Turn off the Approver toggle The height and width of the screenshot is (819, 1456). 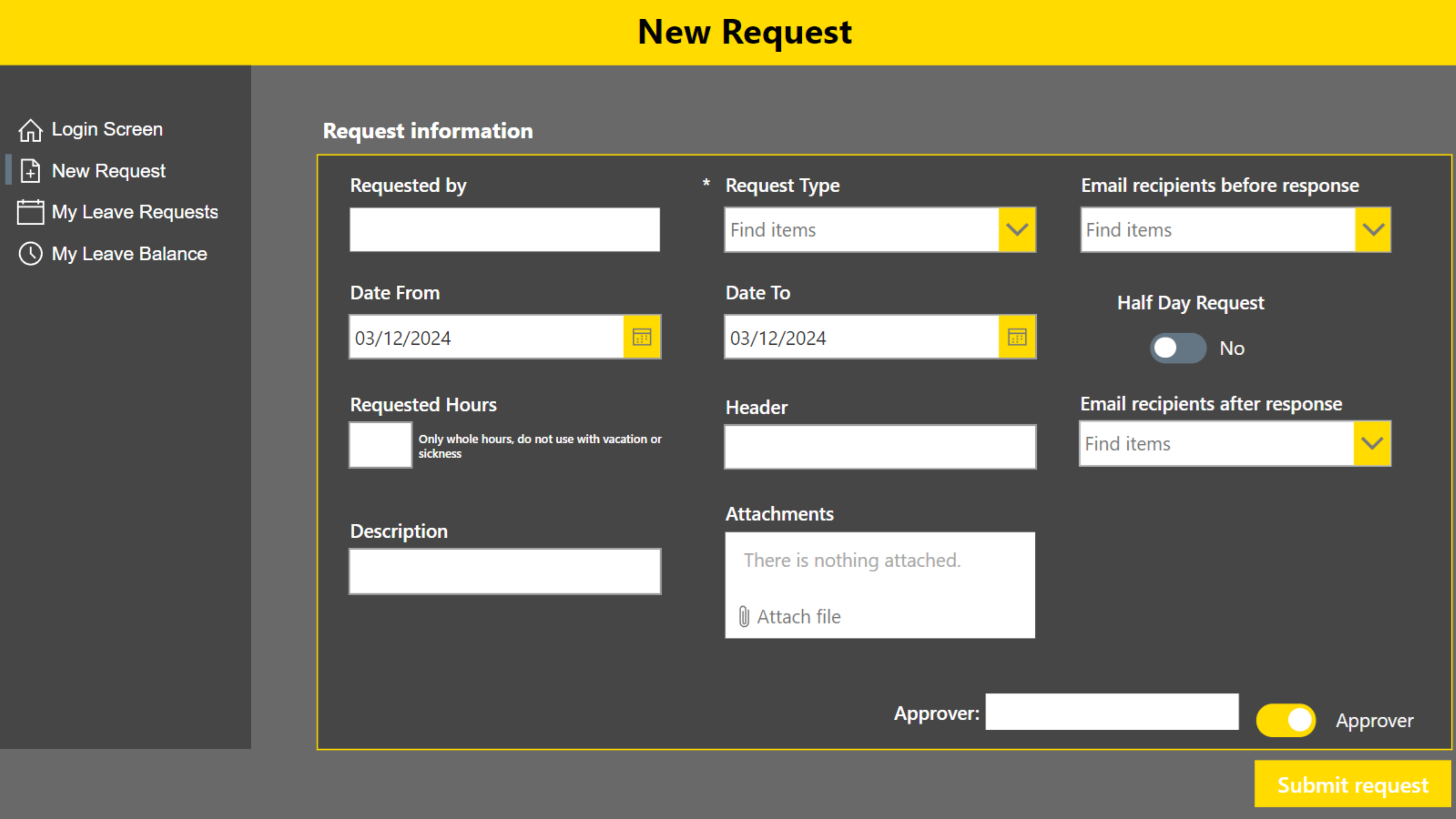pyautogui.click(x=1286, y=720)
